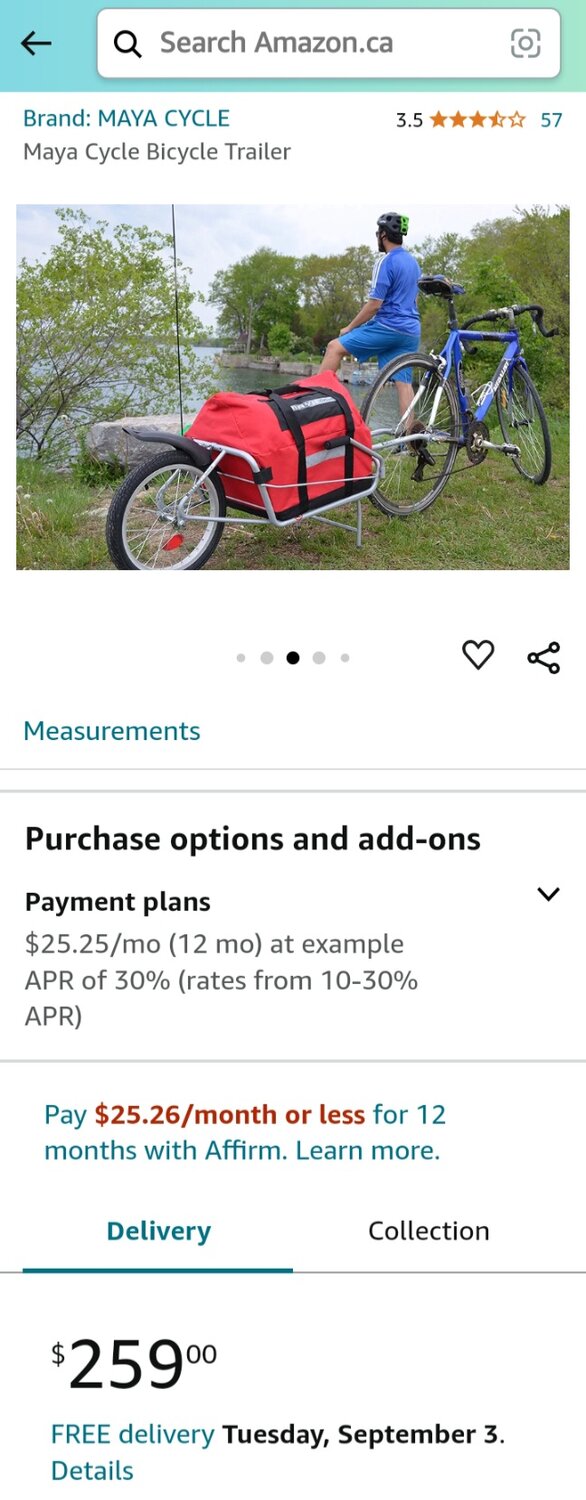Viewport: 586px width, 1500px height.
Task: Select the last image carousel dot
Action: [x=345, y=657]
